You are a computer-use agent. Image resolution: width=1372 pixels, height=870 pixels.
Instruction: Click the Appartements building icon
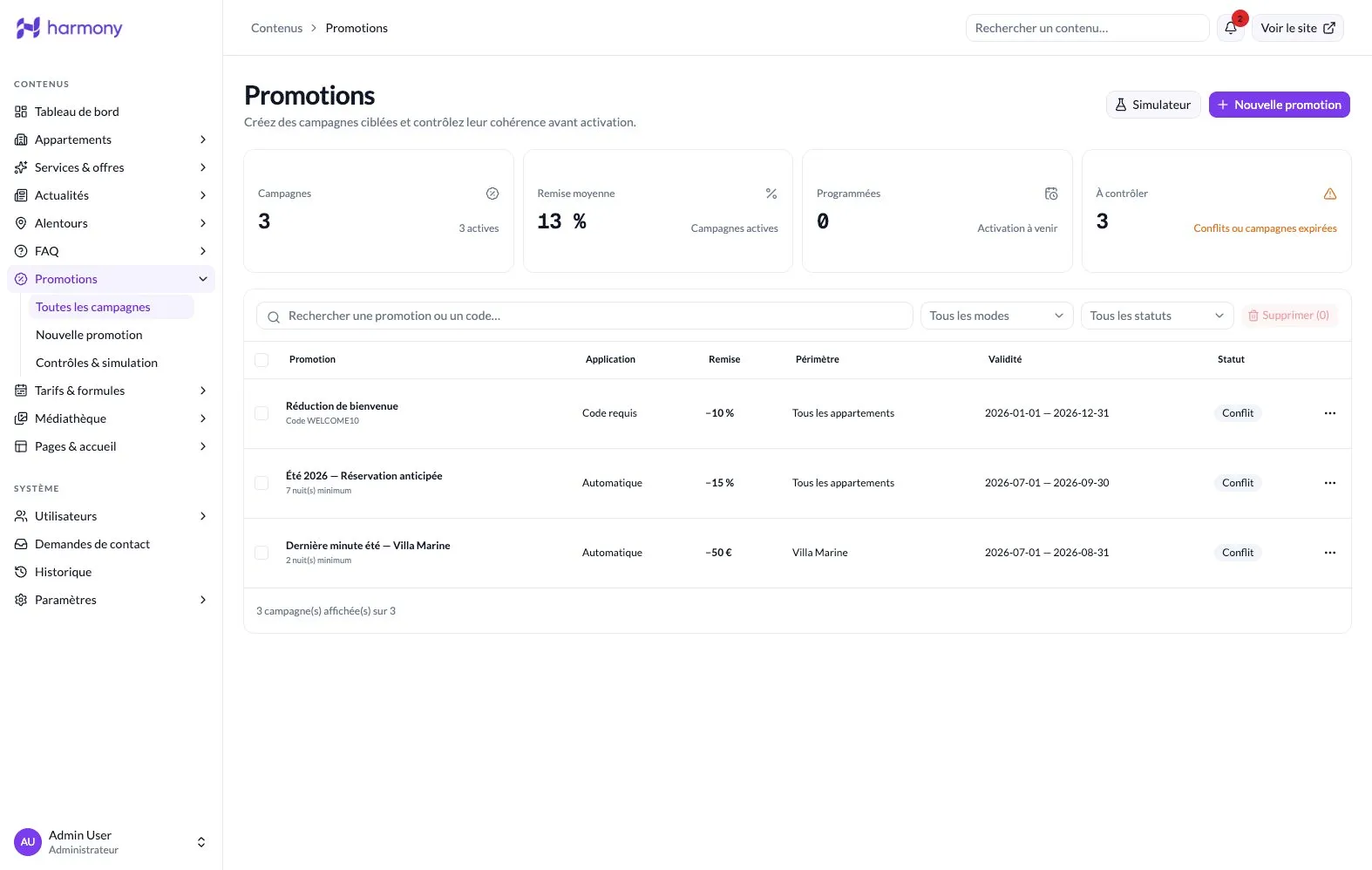point(21,139)
